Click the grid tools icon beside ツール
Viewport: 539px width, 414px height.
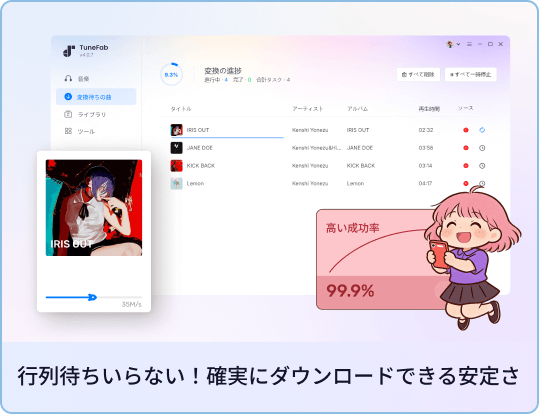coord(68,131)
